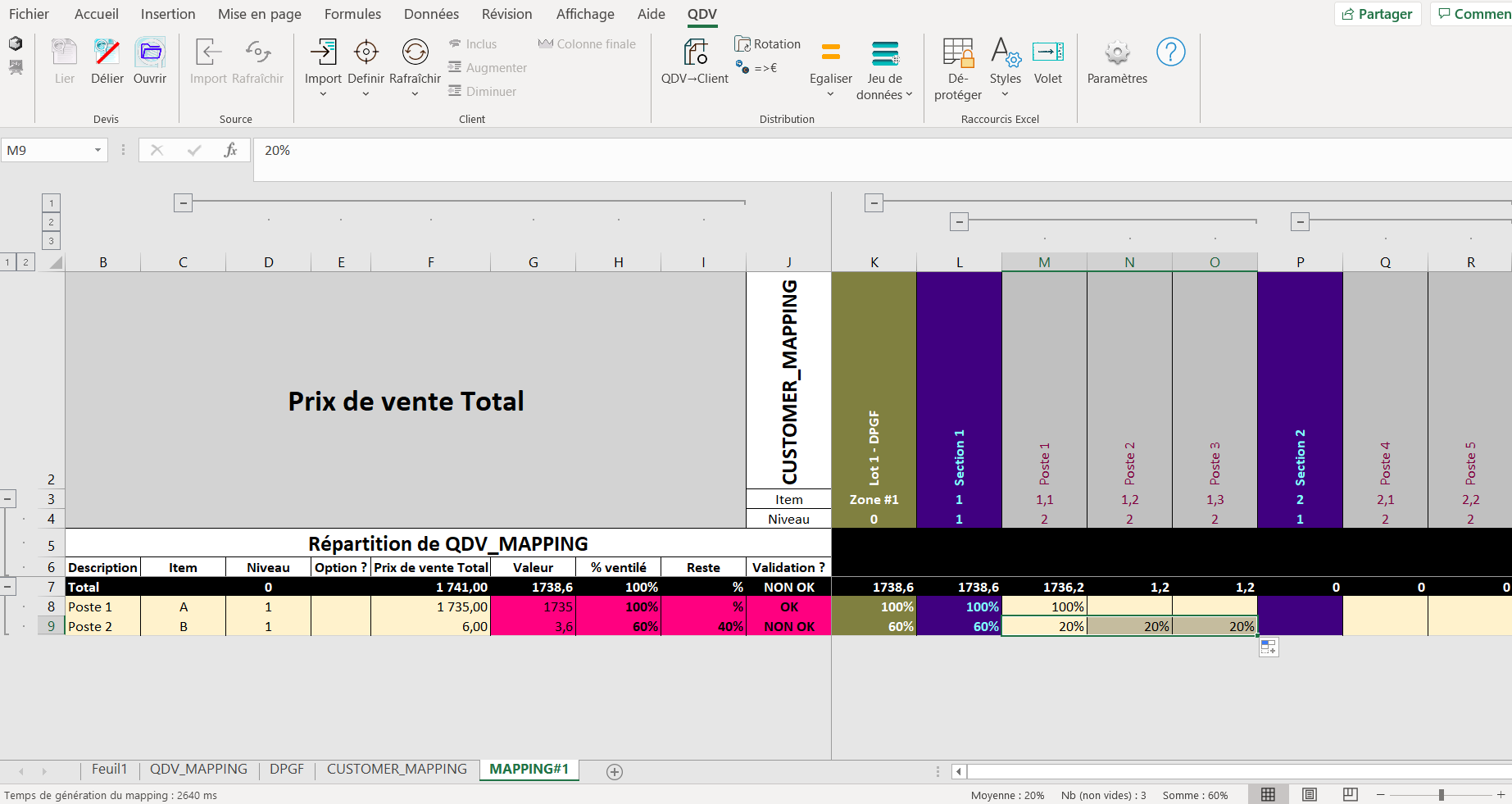Show row outline level 3
The width and height of the screenshot is (1512, 804).
(x=51, y=241)
